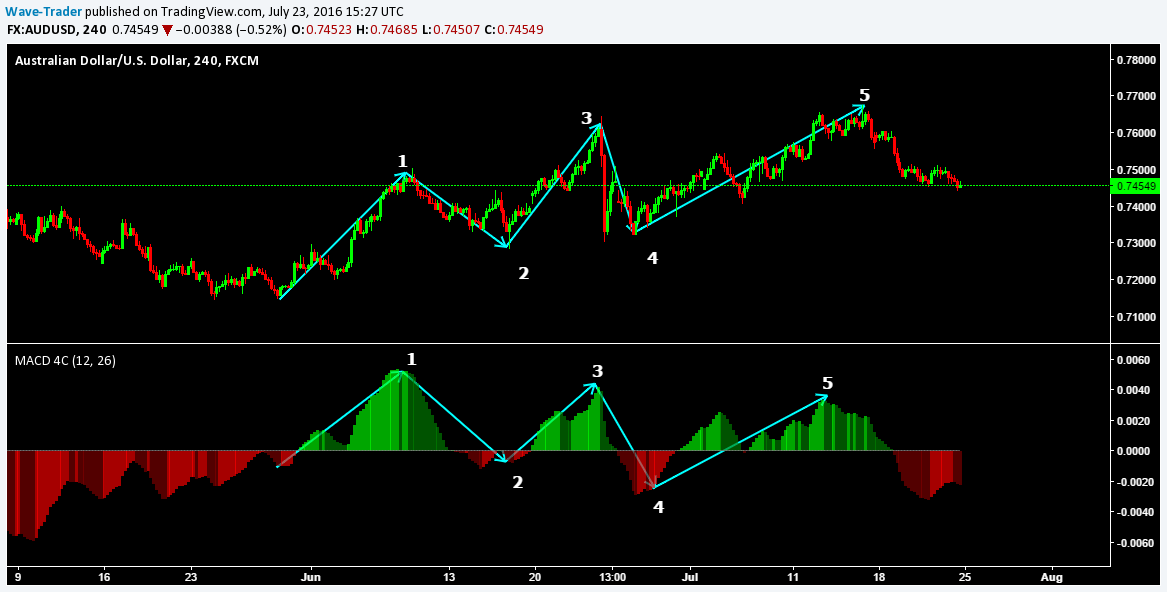This screenshot has height=592, width=1167.
Task: Click the 0.72000 price axis label
Action: click(x=1136, y=280)
